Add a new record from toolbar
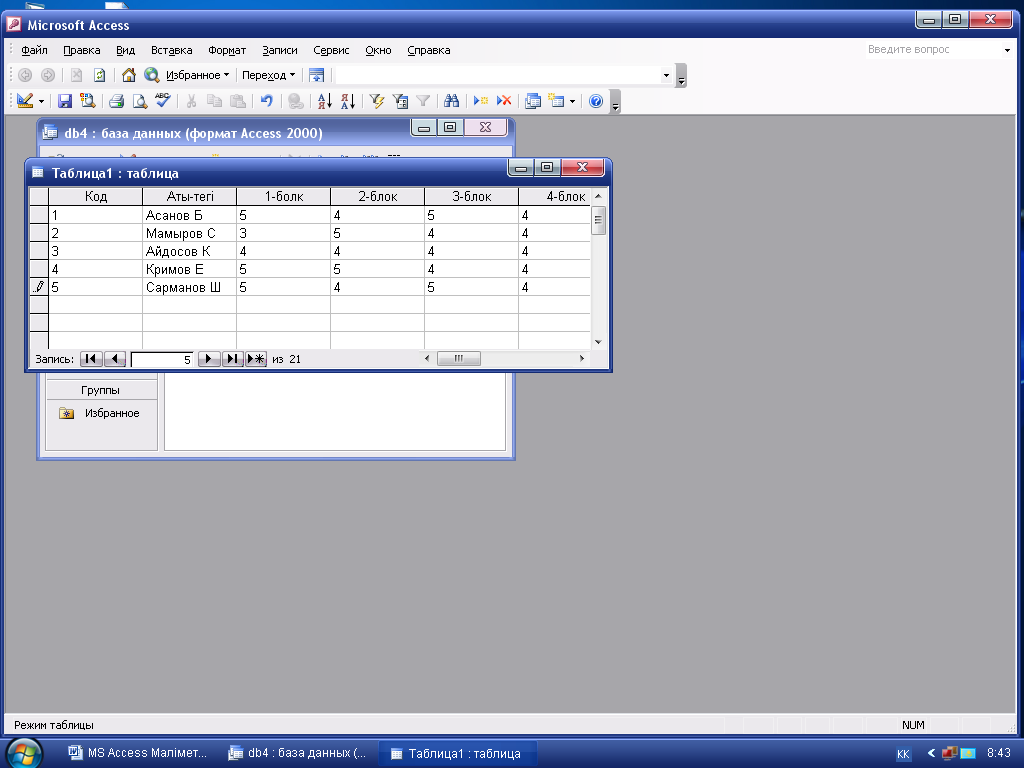 tap(481, 101)
